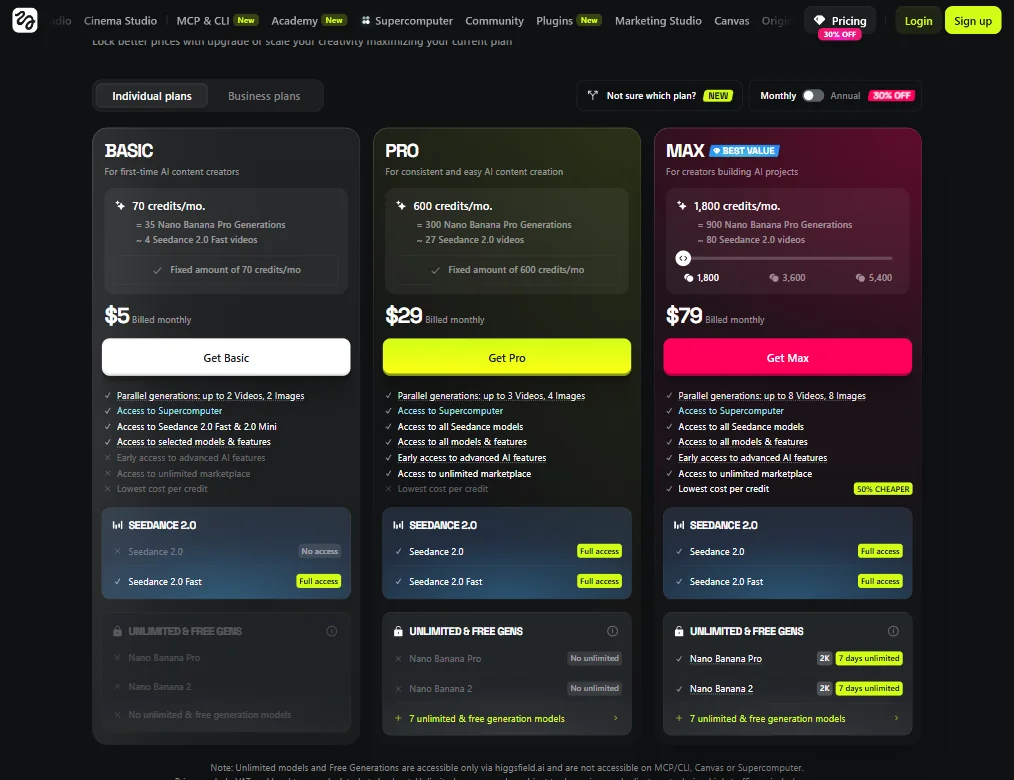
Task: Click the bars icon beside Max Seedance 2.0
Action: coord(679,525)
